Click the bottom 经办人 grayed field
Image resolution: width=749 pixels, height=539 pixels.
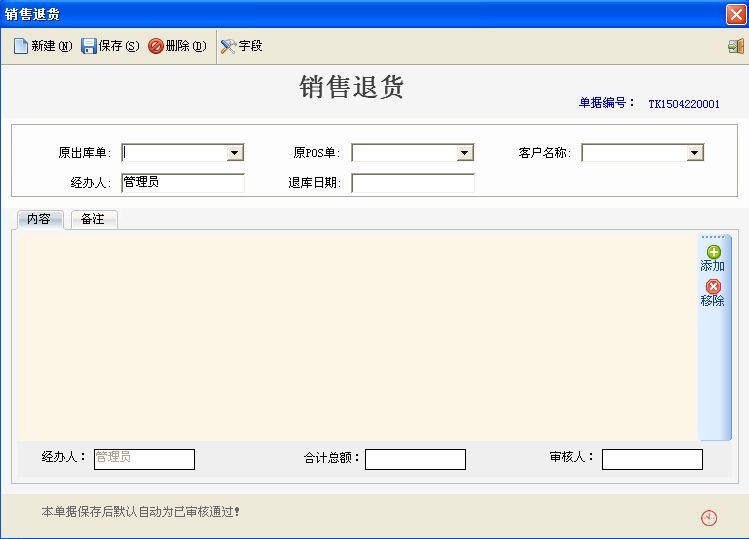144,459
